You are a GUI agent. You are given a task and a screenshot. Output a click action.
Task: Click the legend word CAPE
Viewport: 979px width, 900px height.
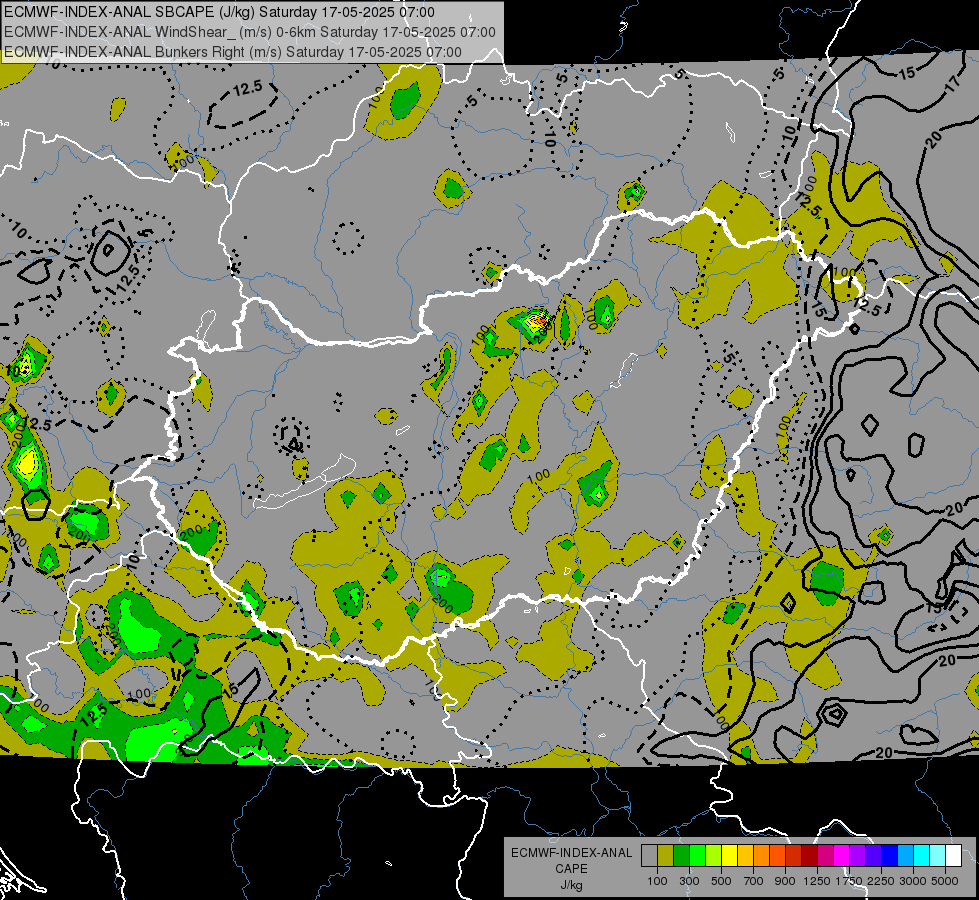571,869
